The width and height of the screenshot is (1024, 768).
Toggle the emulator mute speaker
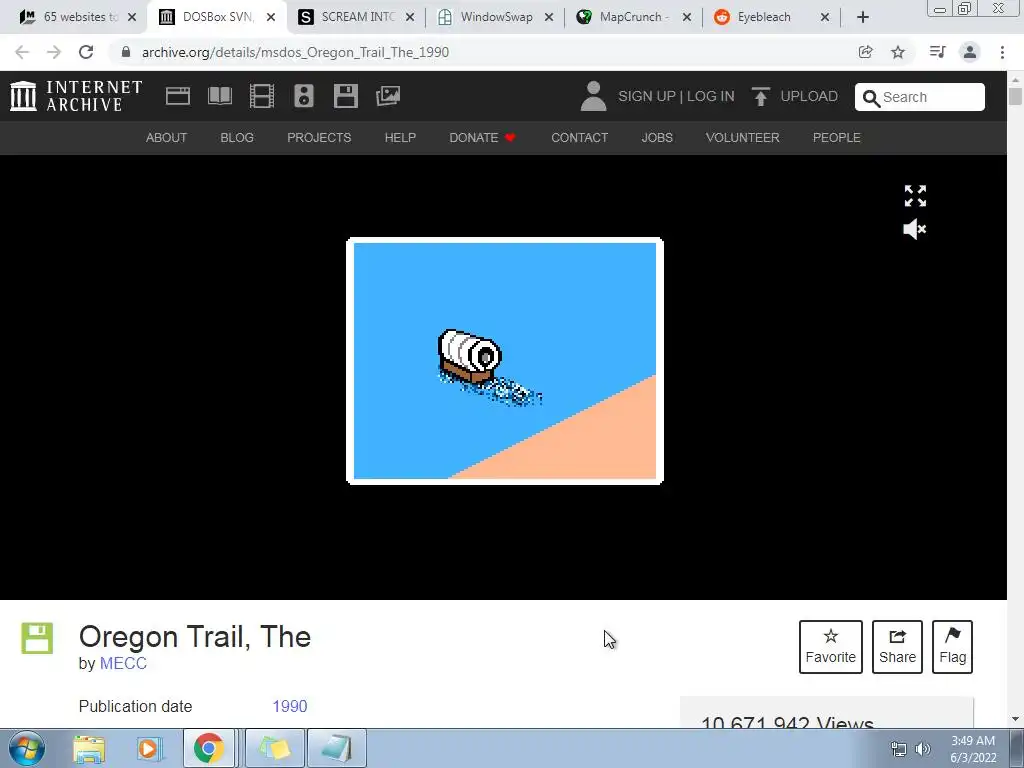click(915, 229)
